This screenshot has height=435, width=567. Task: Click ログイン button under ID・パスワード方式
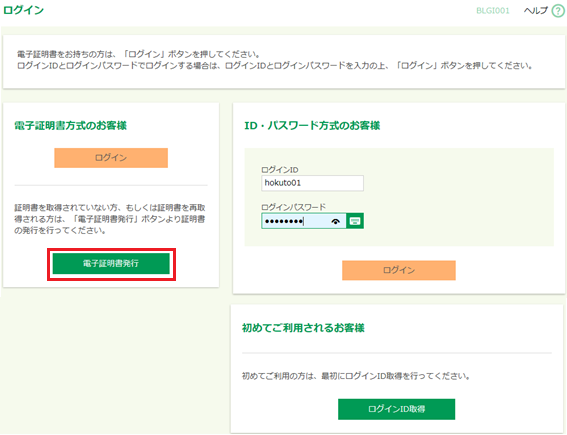pyautogui.click(x=399, y=270)
